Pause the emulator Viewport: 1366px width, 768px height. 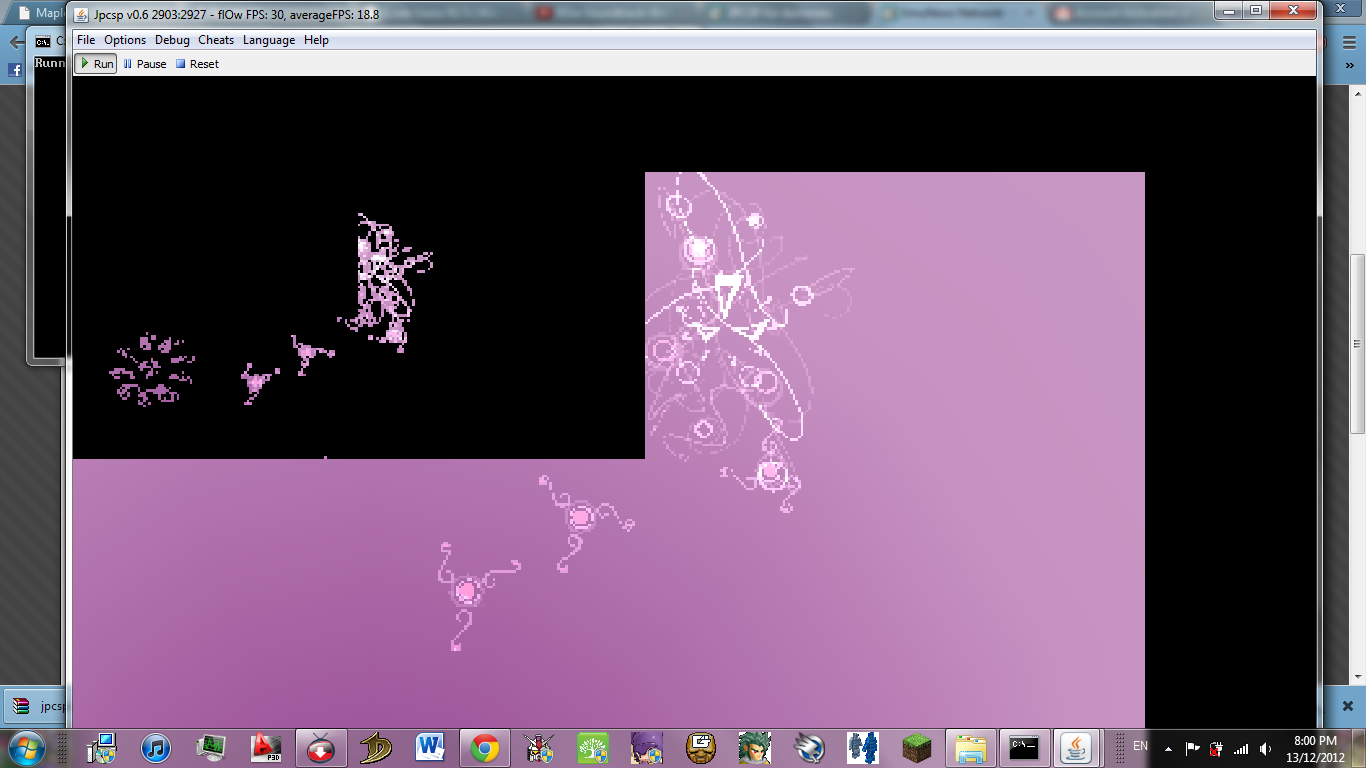pyautogui.click(x=144, y=64)
